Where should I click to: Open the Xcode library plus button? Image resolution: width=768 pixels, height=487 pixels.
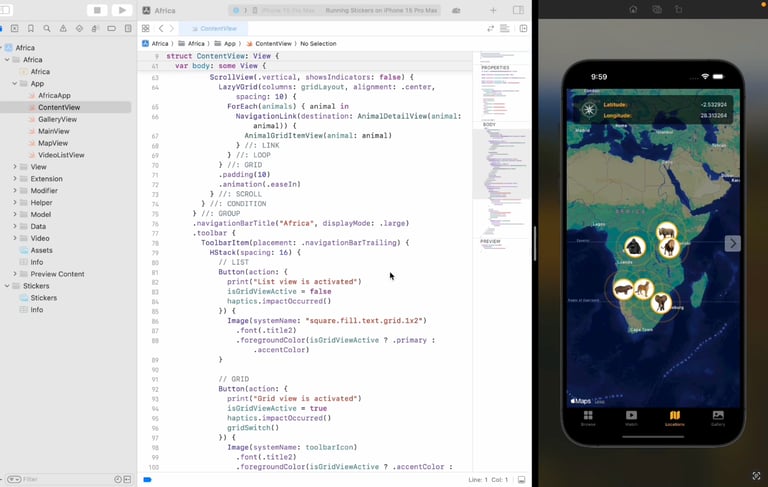point(493,10)
